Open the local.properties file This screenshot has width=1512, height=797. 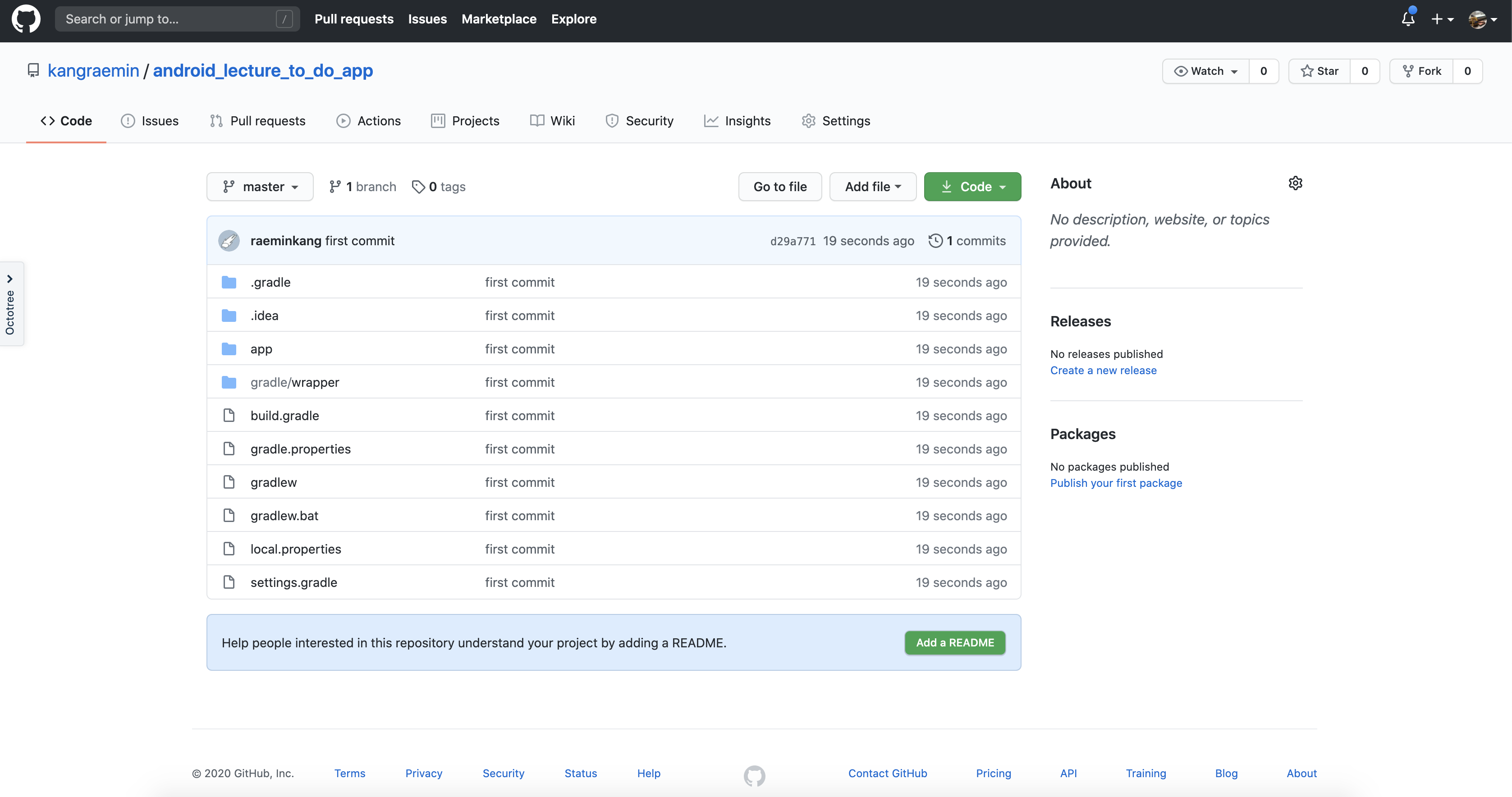[296, 550]
